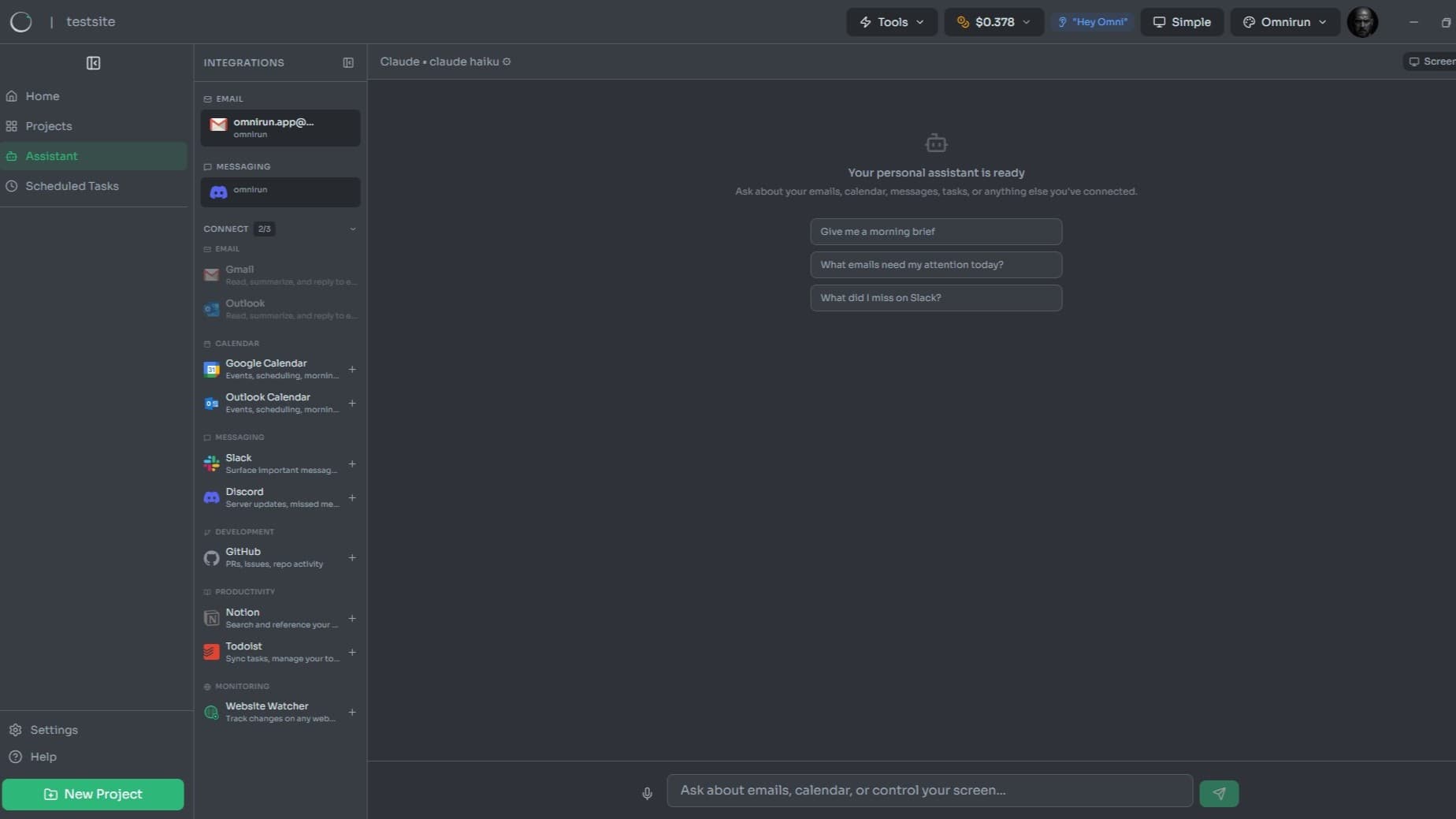The image size is (1456, 819).
Task: Collapse the Integrations panel
Action: pos(348,62)
